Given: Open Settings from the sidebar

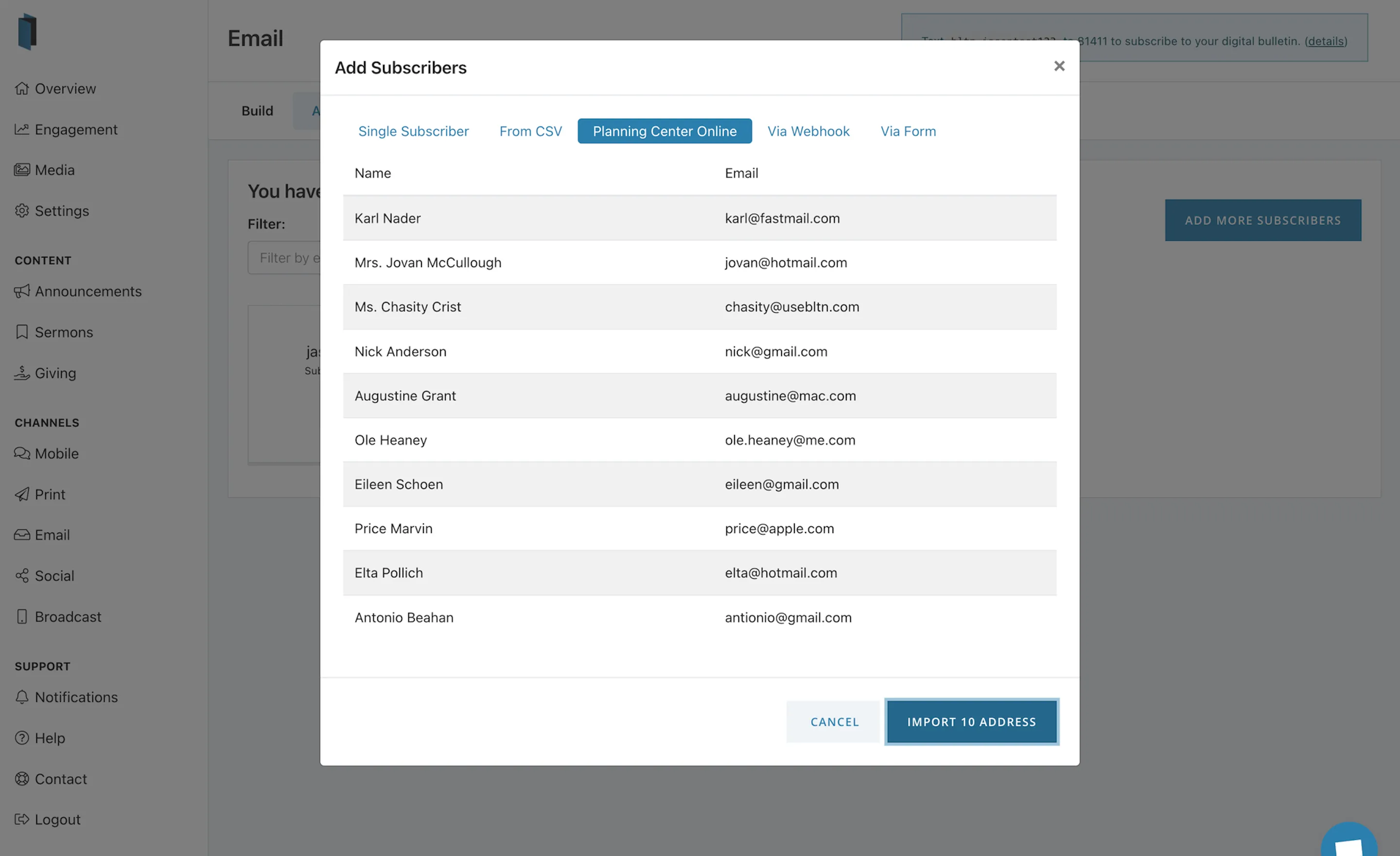Looking at the screenshot, I should pyautogui.click(x=61, y=211).
